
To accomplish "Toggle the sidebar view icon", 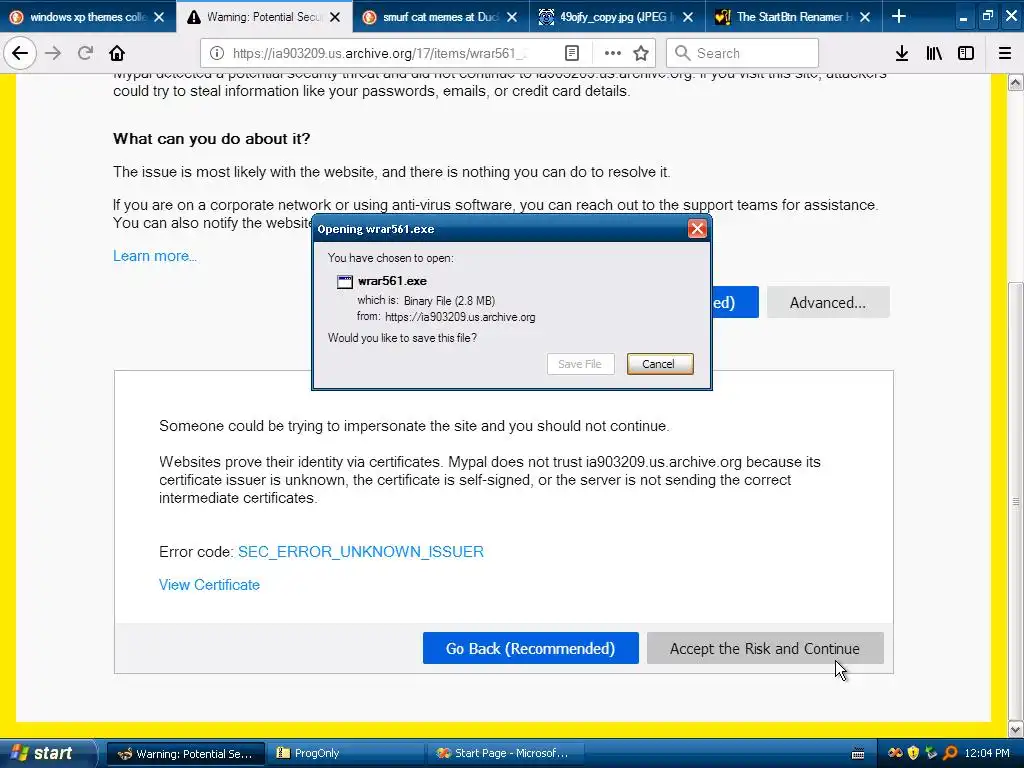I will point(966,53).
